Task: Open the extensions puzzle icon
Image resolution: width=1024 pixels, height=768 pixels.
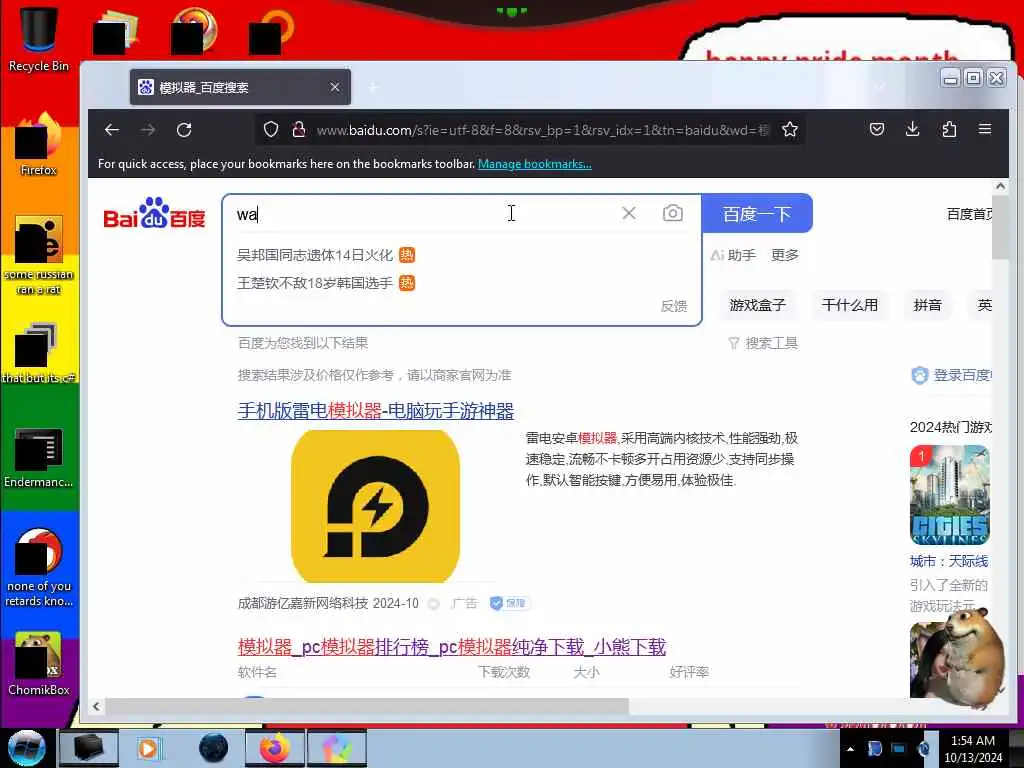Action: [x=949, y=129]
